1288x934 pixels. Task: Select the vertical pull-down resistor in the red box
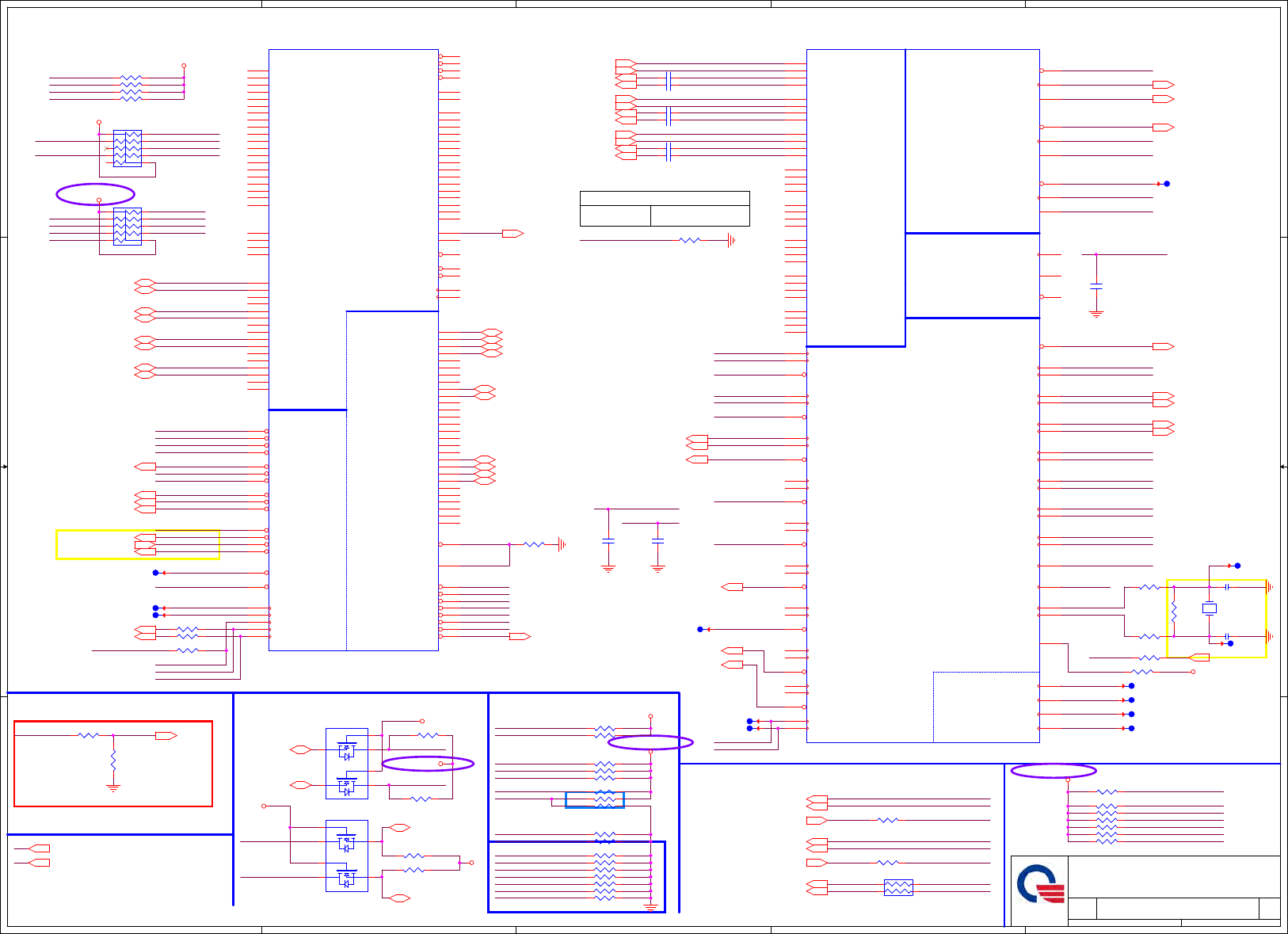tap(113, 761)
